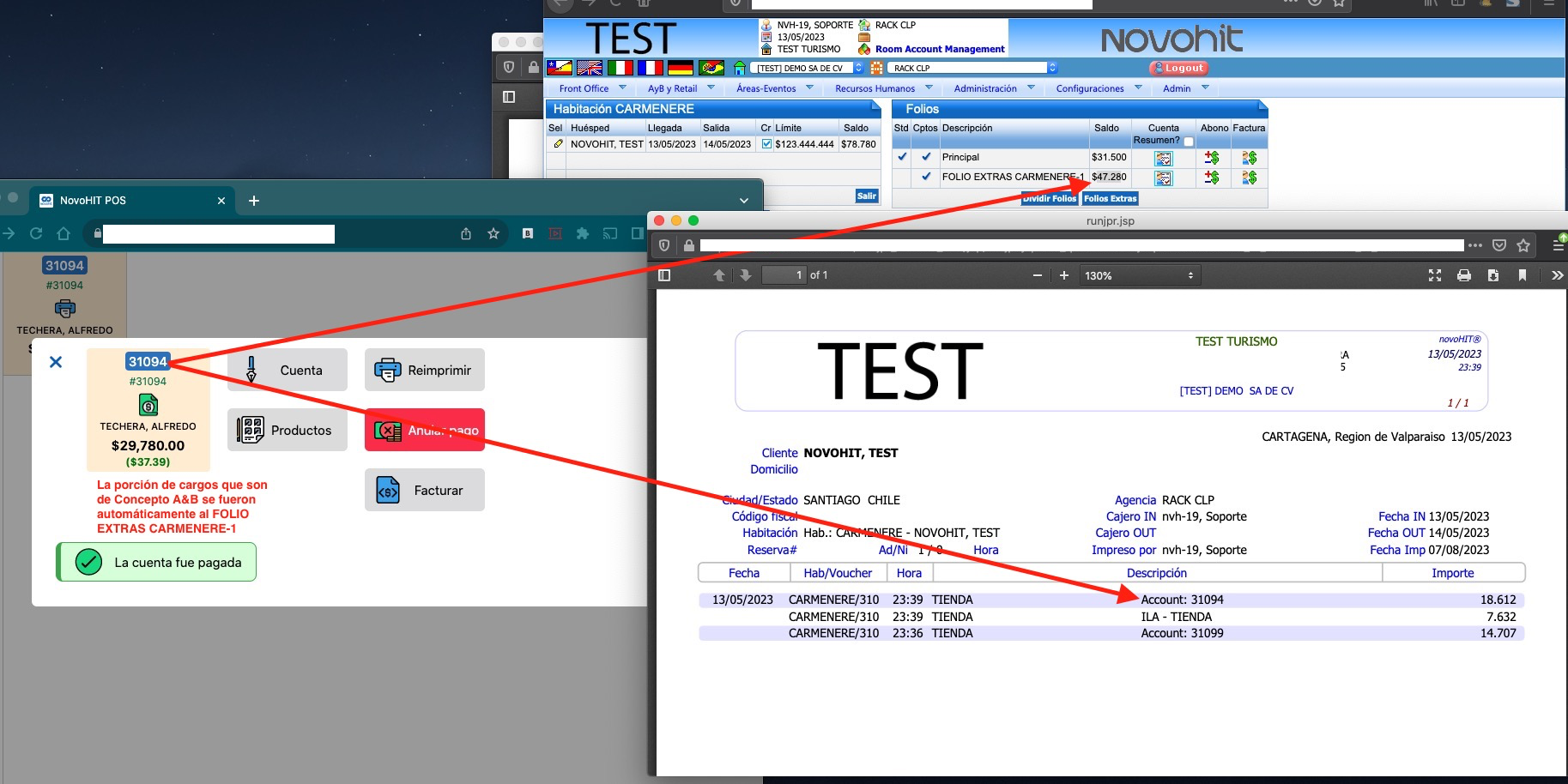Toggle Cptos checkmark for FOLIO EXTRAS CARMENERE-1
This screenshot has height=784, width=1568.
926,177
